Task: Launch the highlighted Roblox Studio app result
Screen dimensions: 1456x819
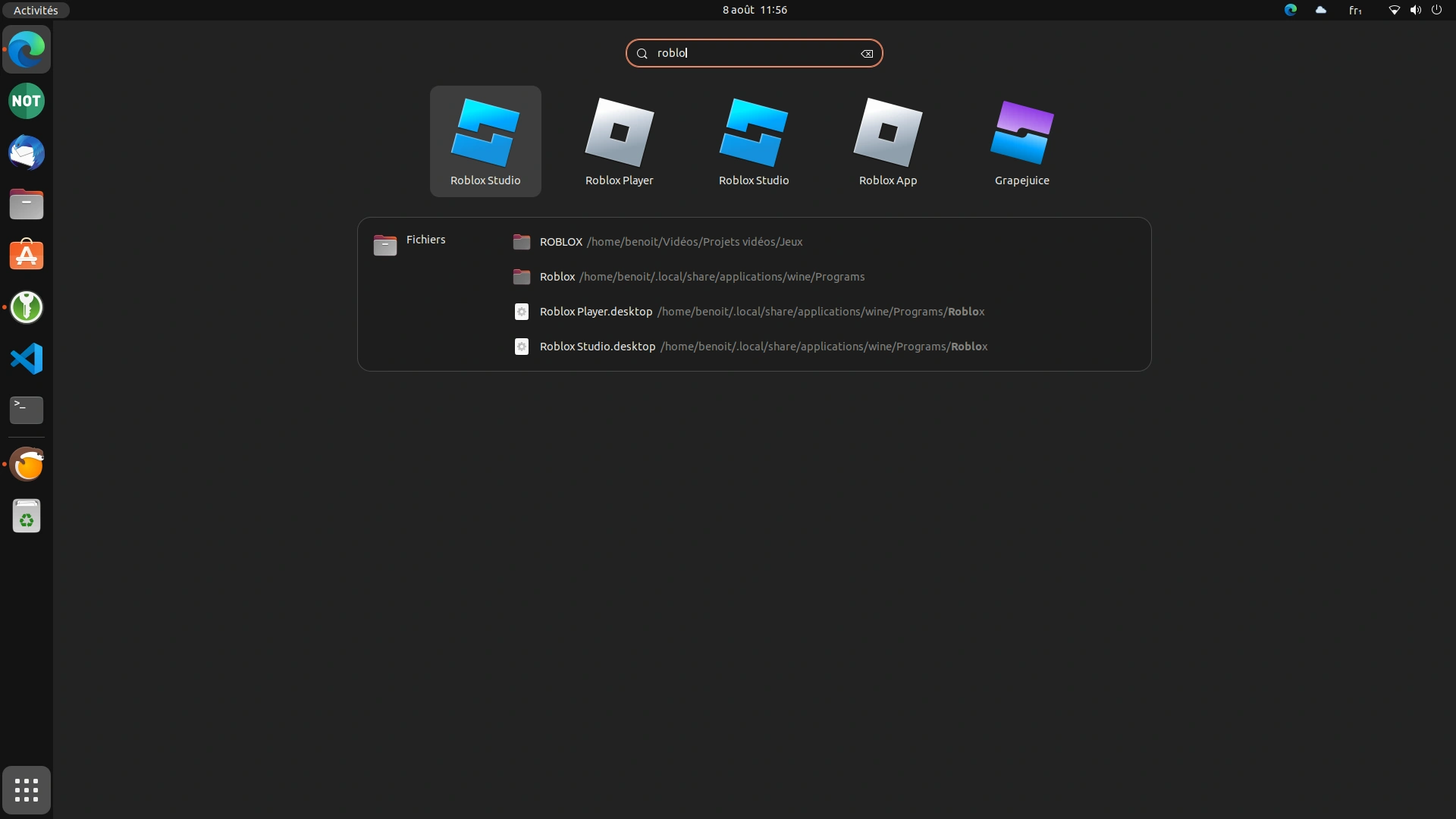Action: point(485,141)
